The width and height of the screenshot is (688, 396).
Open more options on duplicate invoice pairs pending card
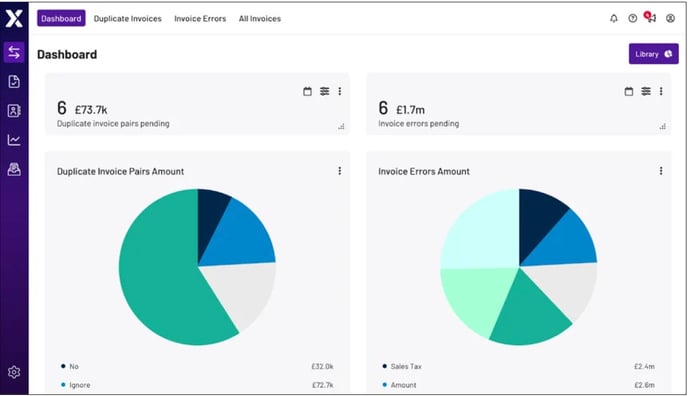[340, 91]
